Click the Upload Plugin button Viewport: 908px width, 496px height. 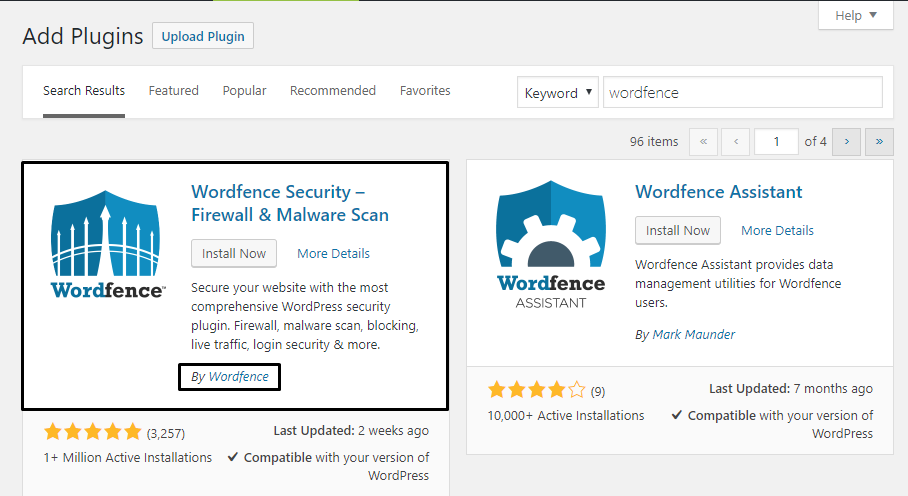pyautogui.click(x=203, y=36)
